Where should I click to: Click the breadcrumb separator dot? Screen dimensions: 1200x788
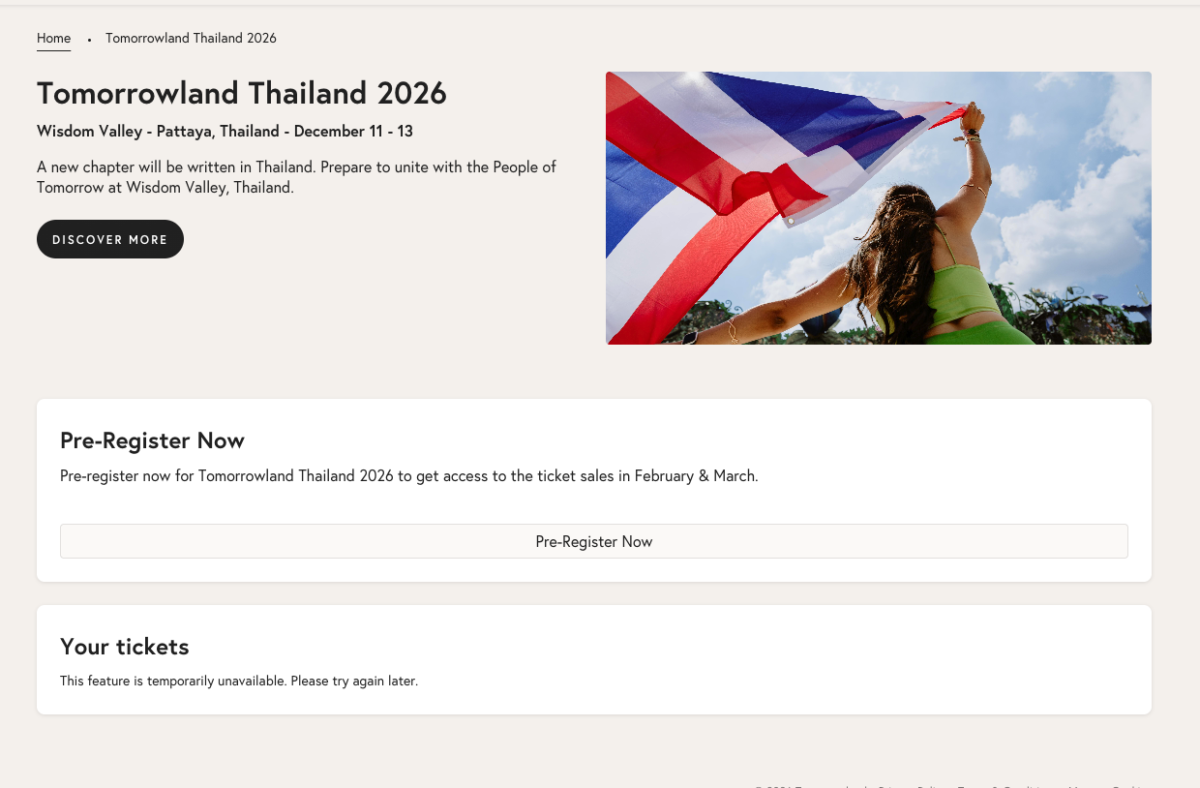pyautogui.click(x=89, y=40)
